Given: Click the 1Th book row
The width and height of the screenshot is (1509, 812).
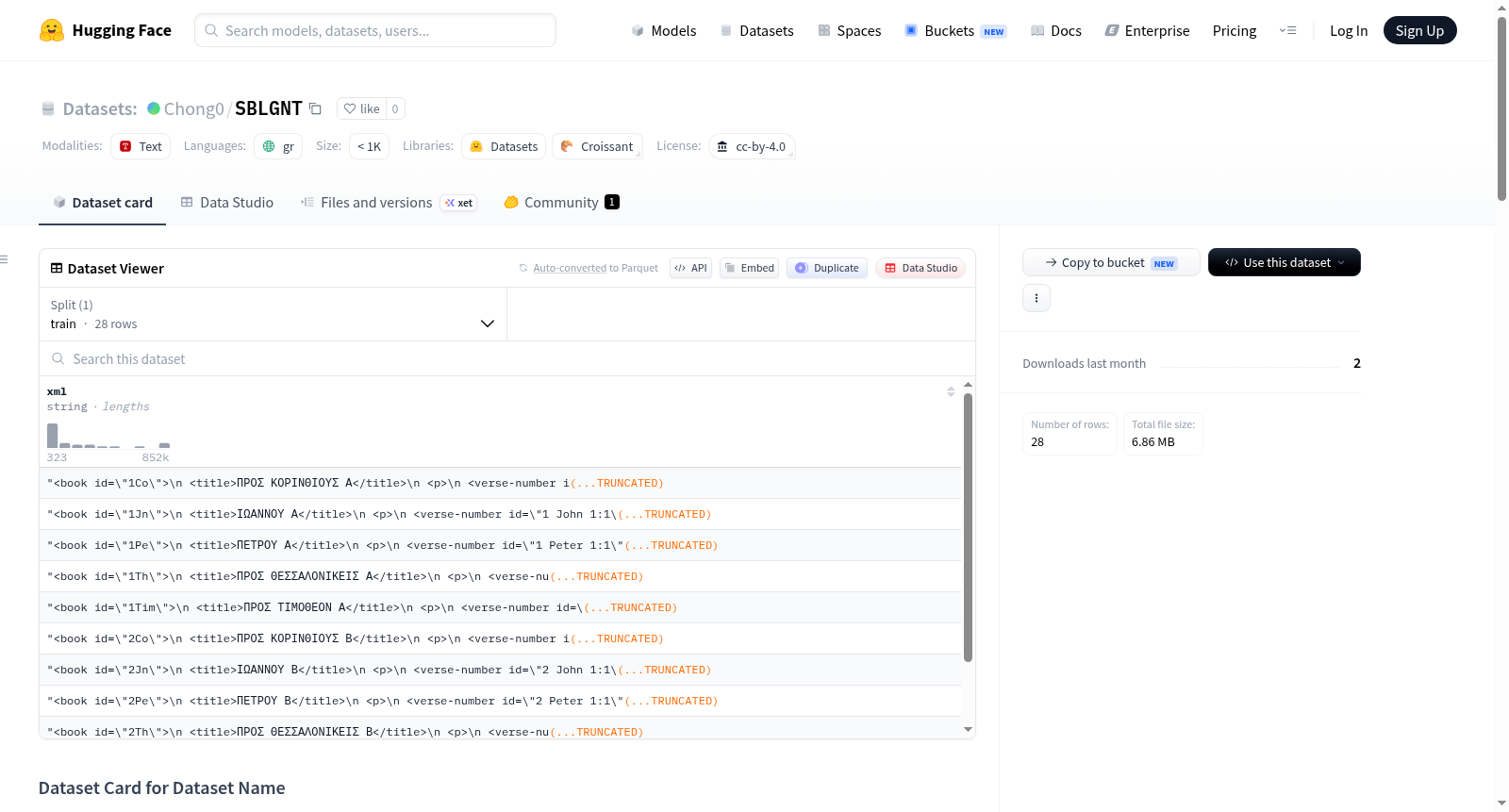Looking at the screenshot, I should pos(500,576).
